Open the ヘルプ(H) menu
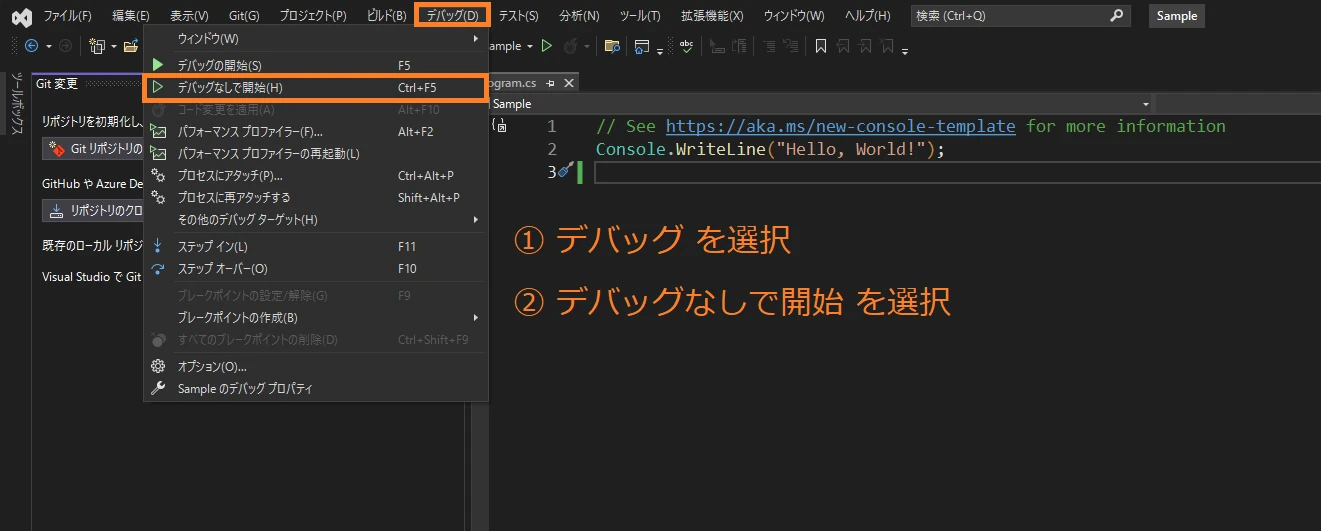The image size is (1321, 531). pyautogui.click(x=867, y=16)
